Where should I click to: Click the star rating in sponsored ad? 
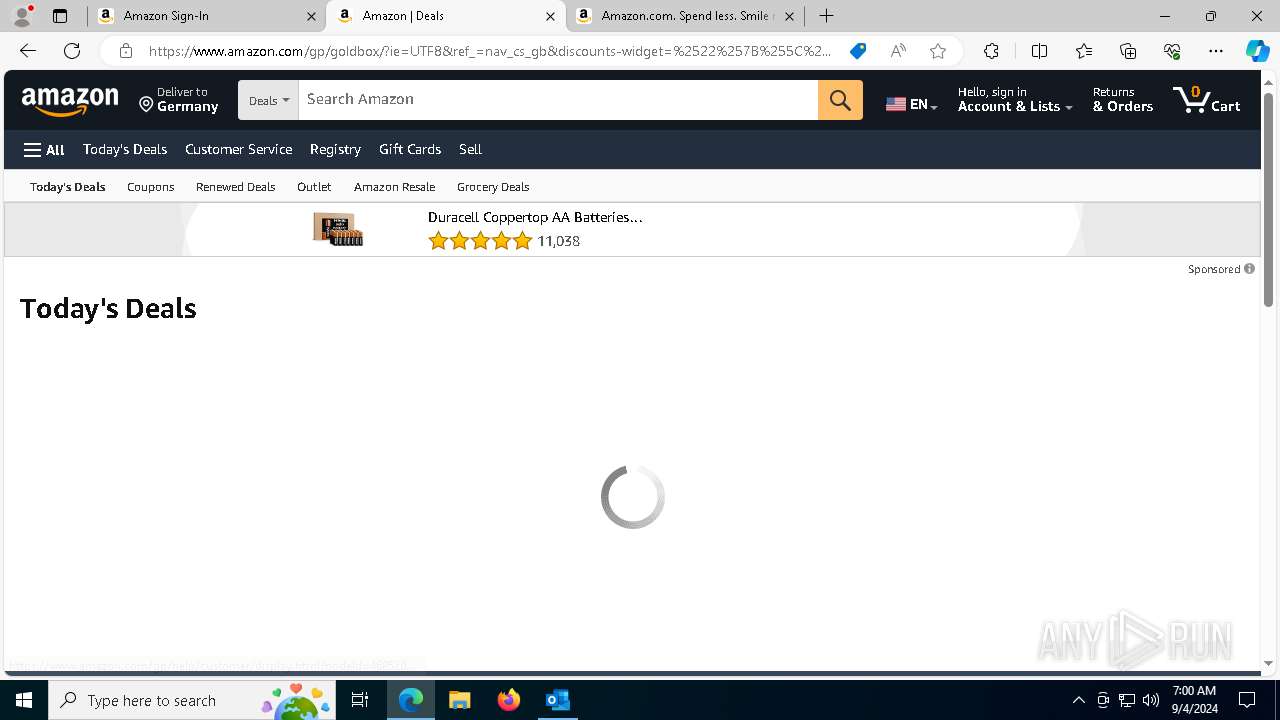click(x=480, y=241)
